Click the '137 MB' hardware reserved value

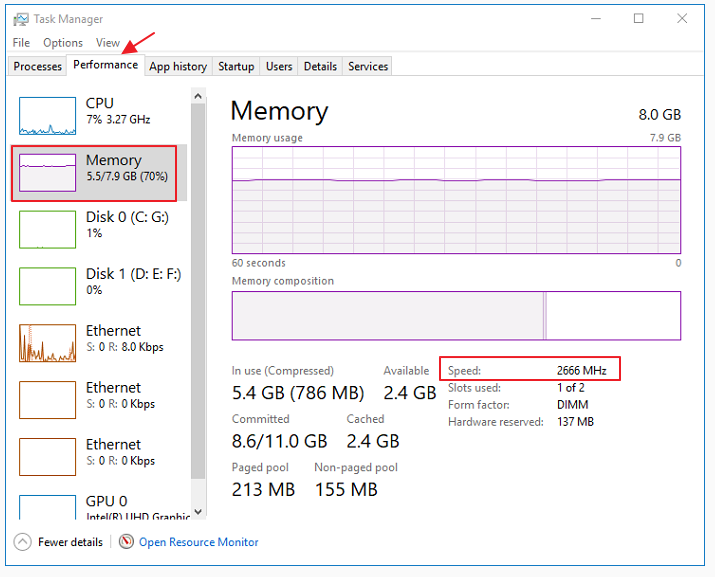coord(575,421)
